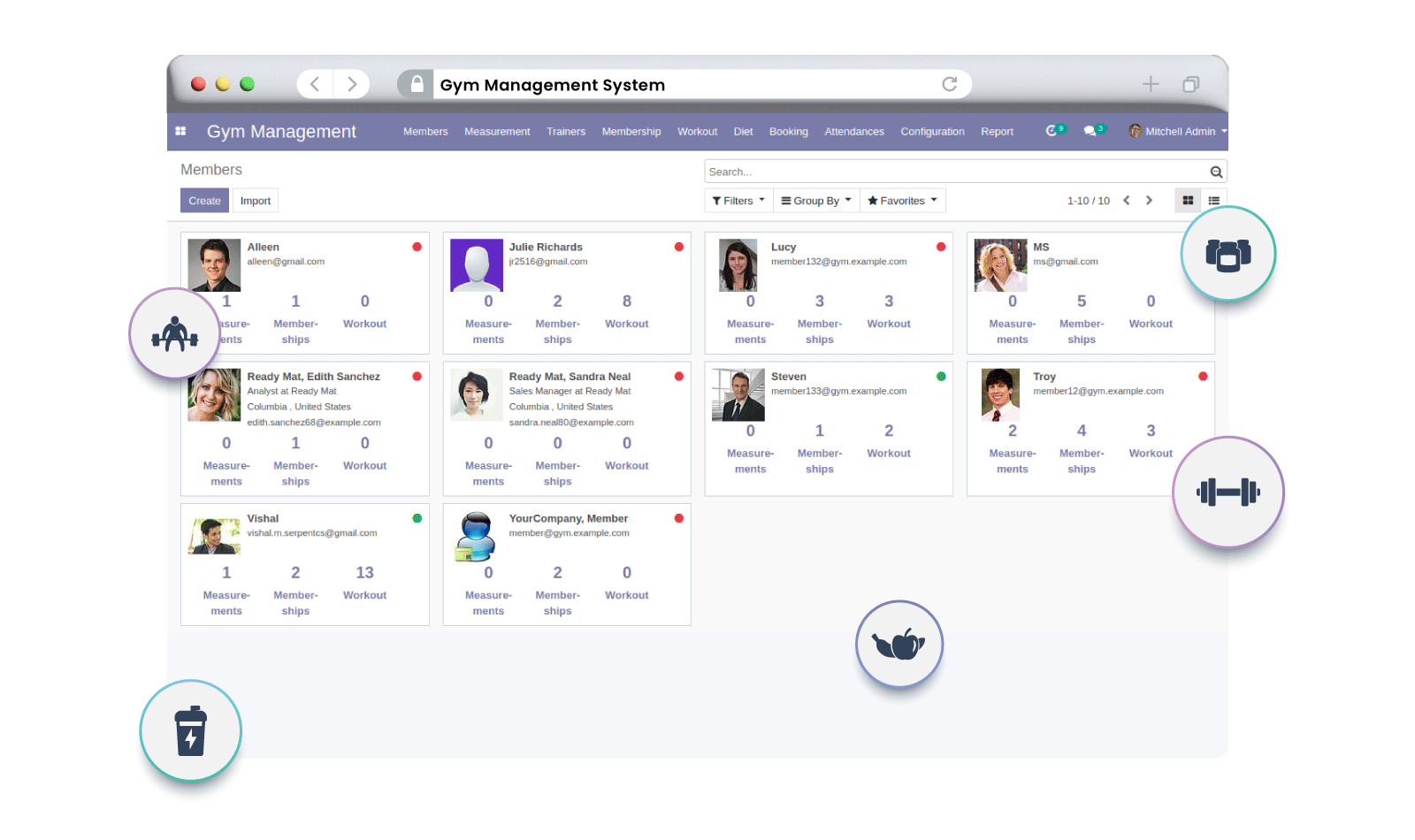Select the Trainers menu item
The image size is (1415, 840).
click(566, 131)
